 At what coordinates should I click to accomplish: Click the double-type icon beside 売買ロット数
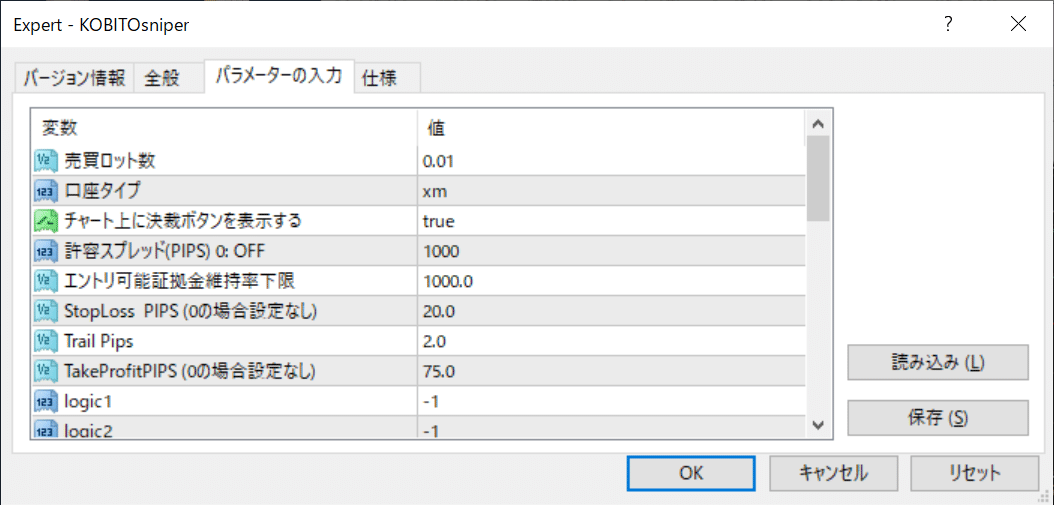click(45, 161)
